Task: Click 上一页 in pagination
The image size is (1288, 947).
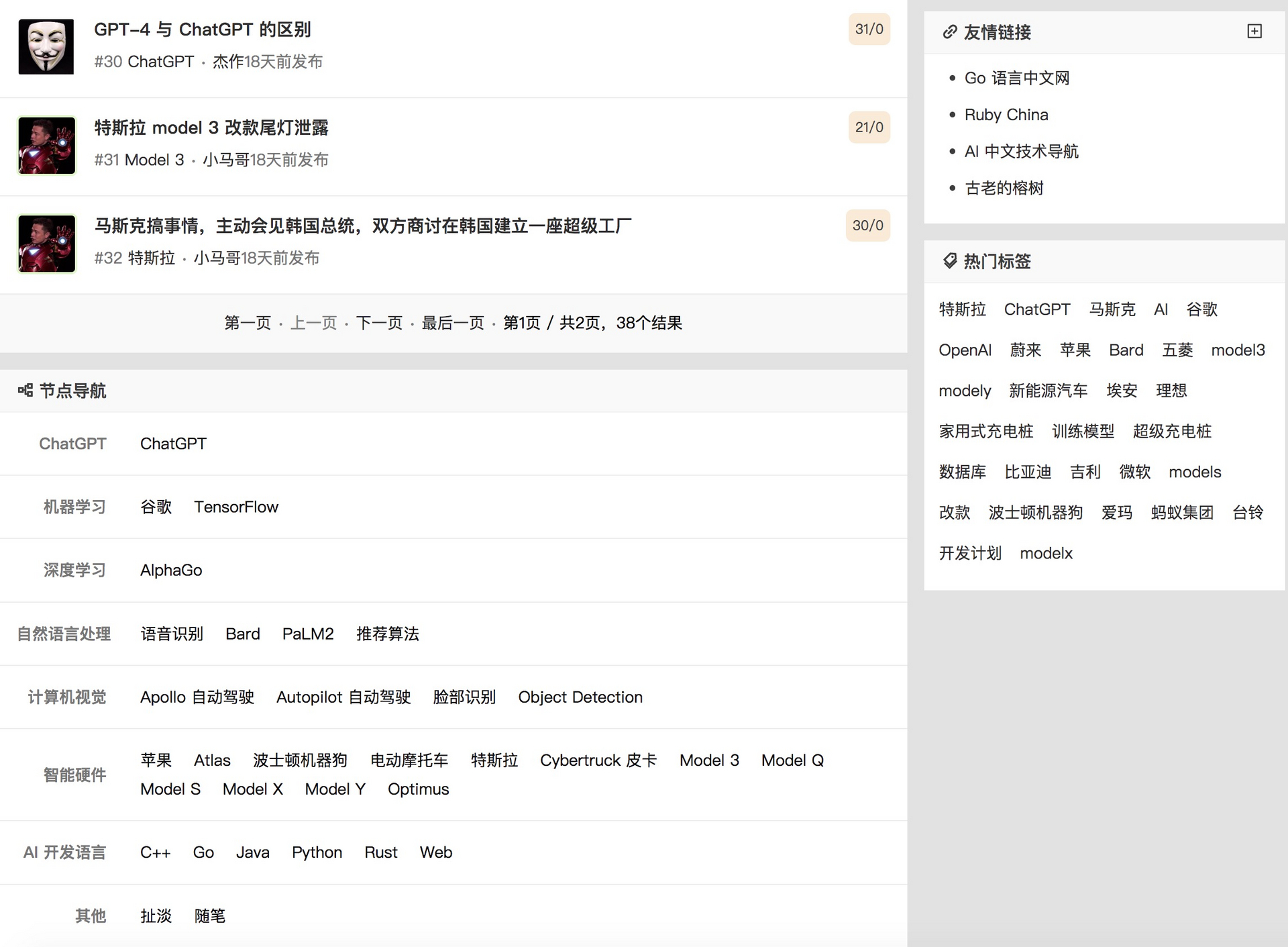Action: 313,323
